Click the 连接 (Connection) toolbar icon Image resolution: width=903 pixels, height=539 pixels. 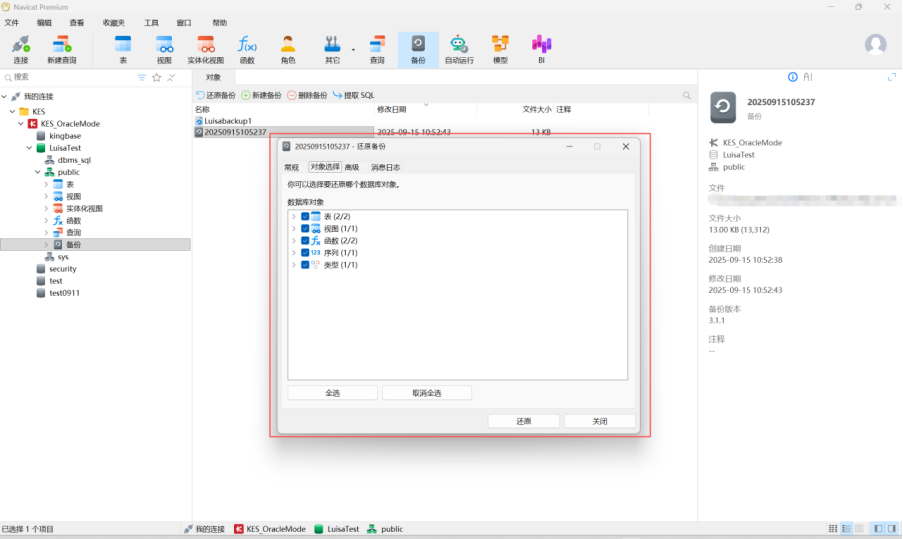[20, 45]
